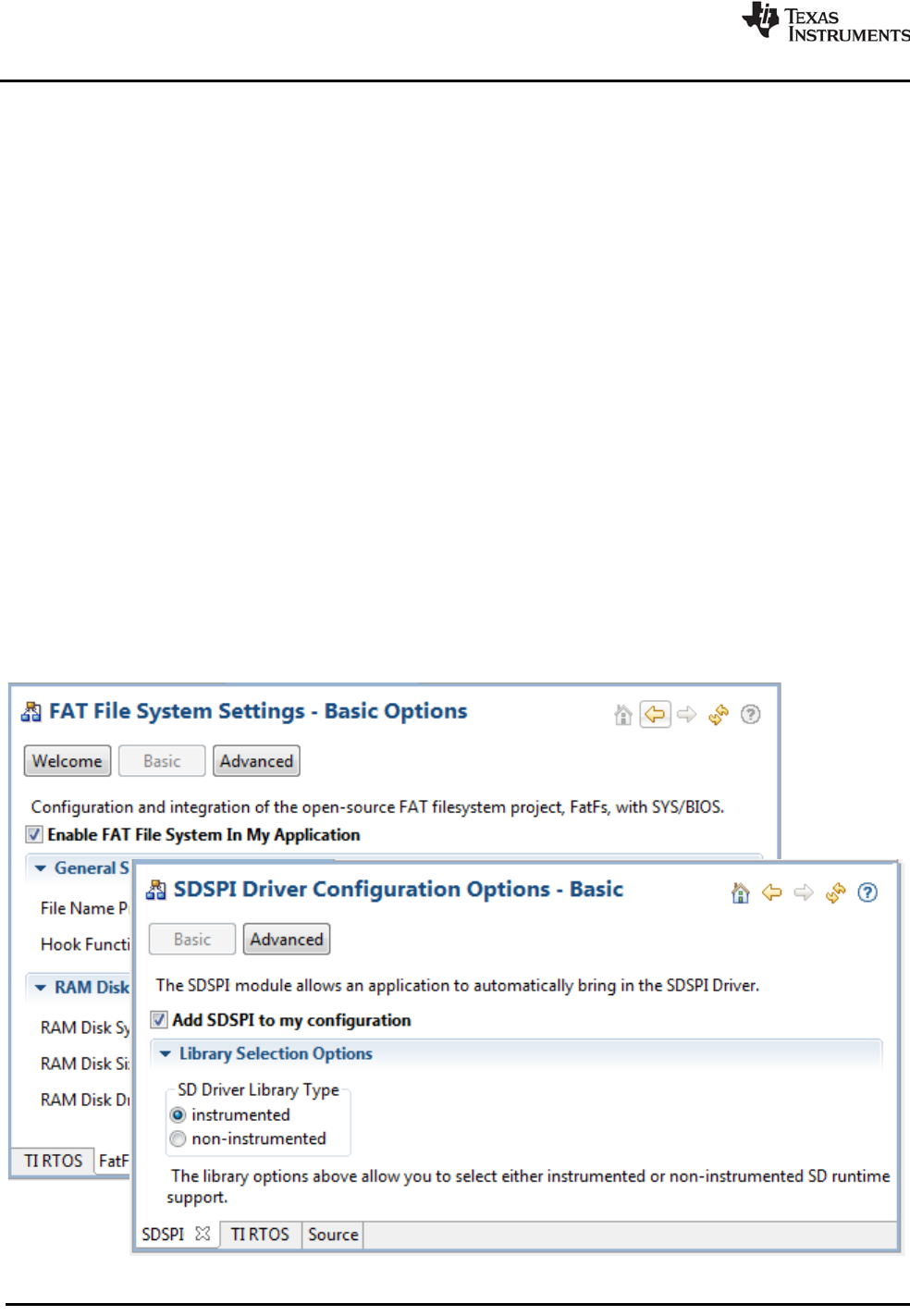Click home icon in SDSPI Driver window

(x=740, y=892)
